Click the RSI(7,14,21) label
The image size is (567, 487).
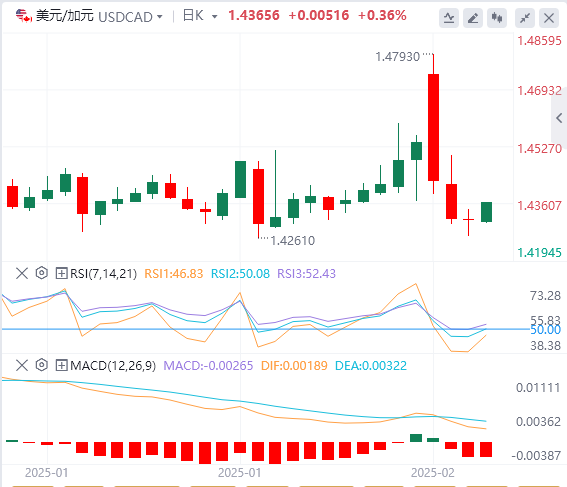click(103, 274)
